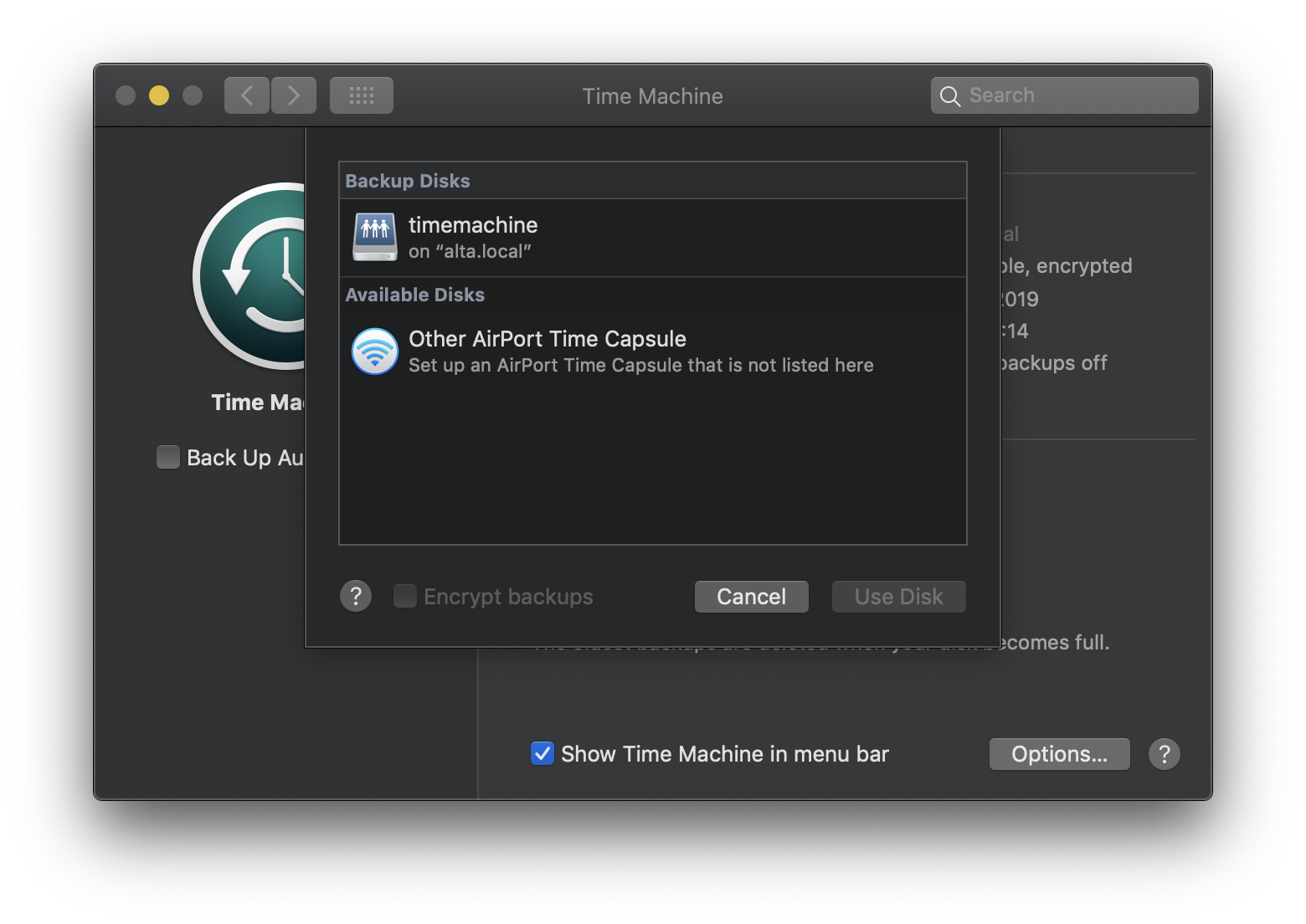Enable the Encrypt backups checkbox

(404, 596)
